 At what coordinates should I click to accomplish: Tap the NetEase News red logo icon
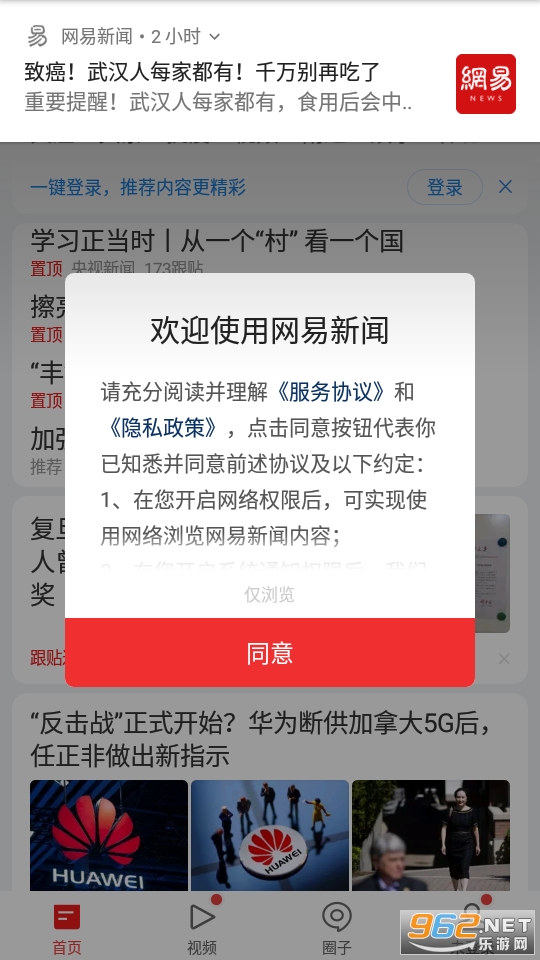(486, 84)
